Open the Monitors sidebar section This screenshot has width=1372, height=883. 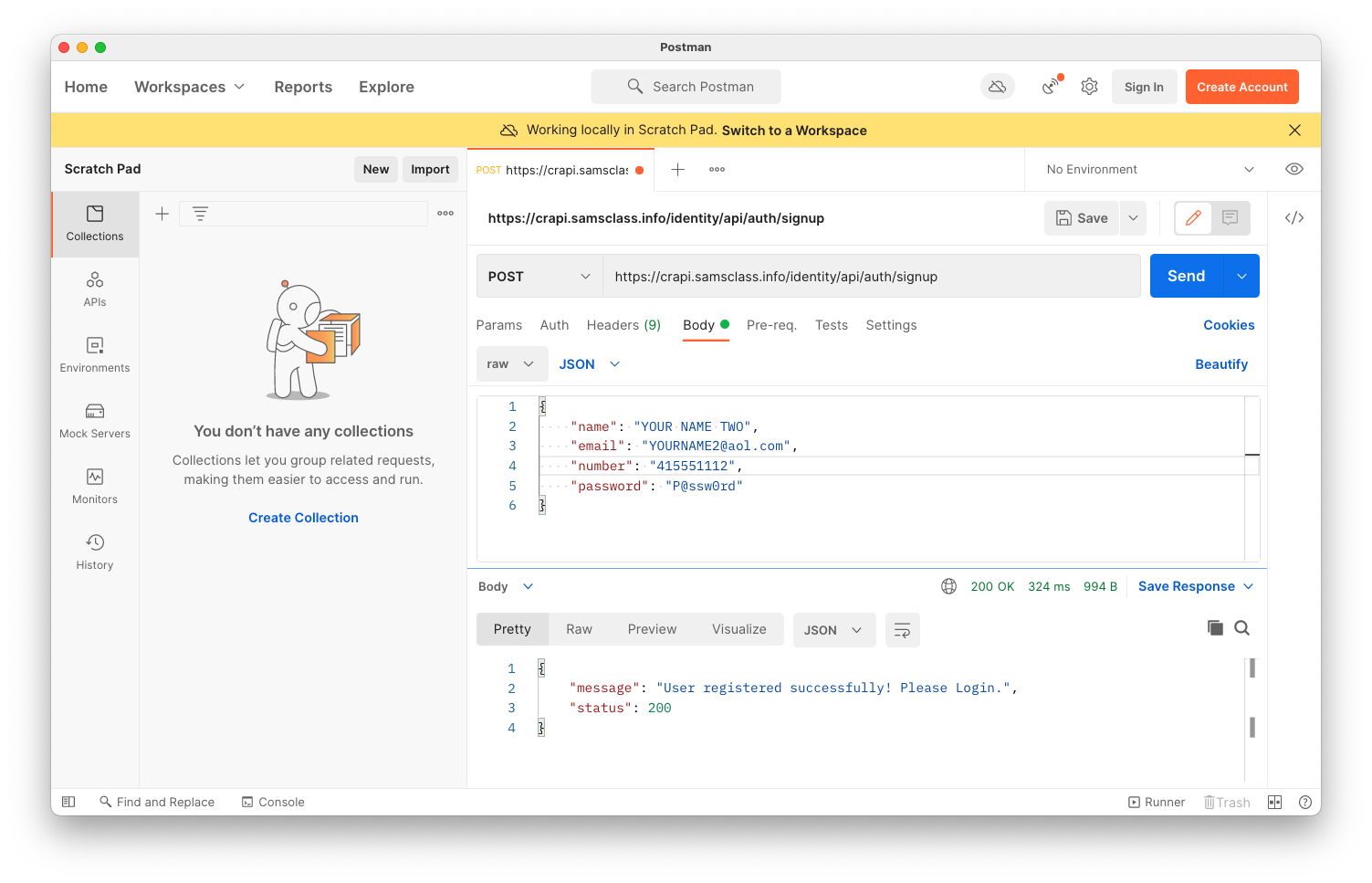[95, 486]
